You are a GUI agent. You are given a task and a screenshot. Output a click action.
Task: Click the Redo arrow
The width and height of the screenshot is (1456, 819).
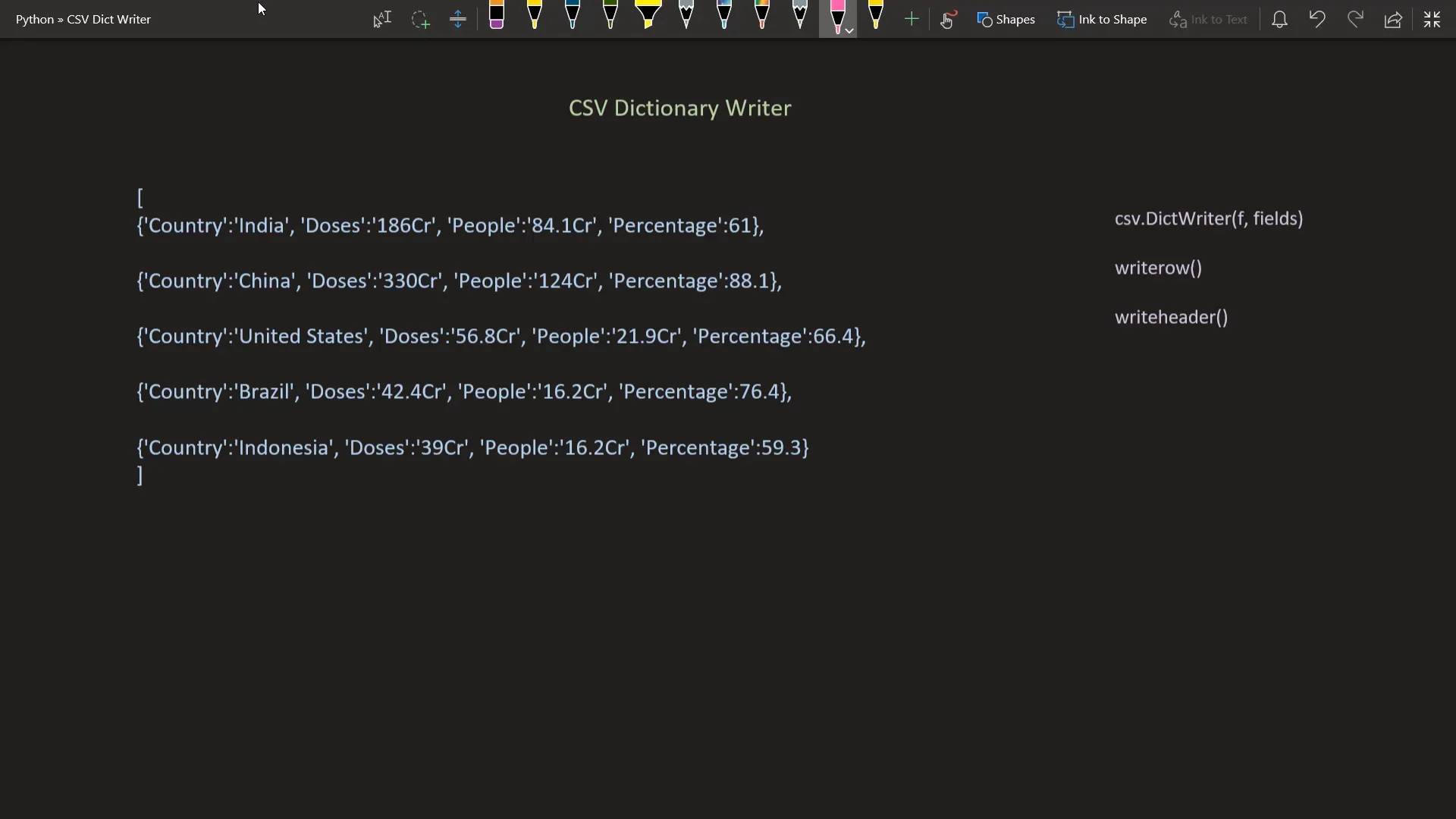pyautogui.click(x=1355, y=19)
